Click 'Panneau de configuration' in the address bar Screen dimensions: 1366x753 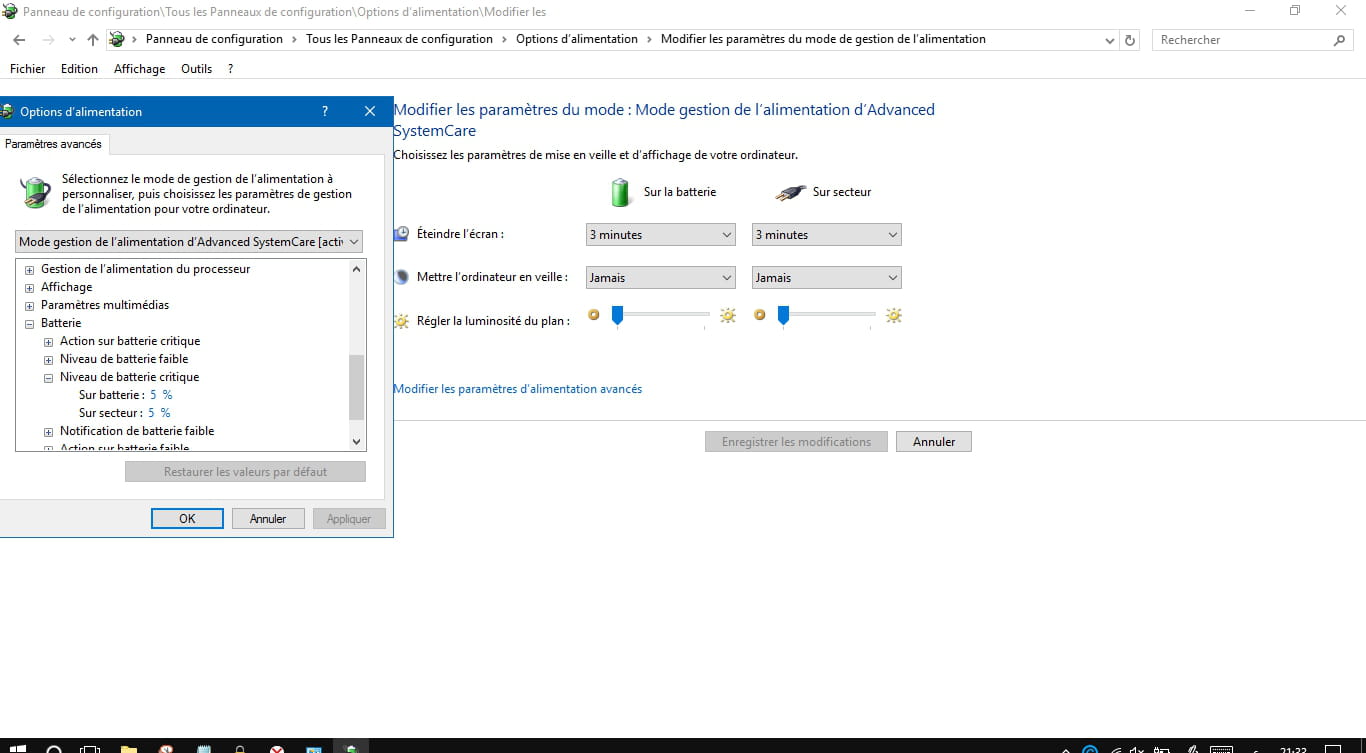point(214,40)
